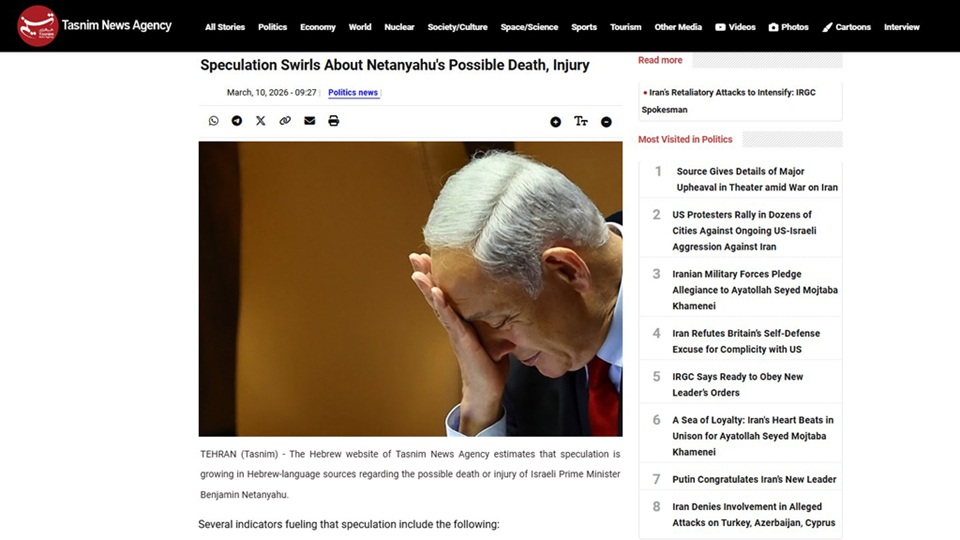The height and width of the screenshot is (540, 960).
Task: Open the Cartoons section
Action: pyautogui.click(x=846, y=27)
